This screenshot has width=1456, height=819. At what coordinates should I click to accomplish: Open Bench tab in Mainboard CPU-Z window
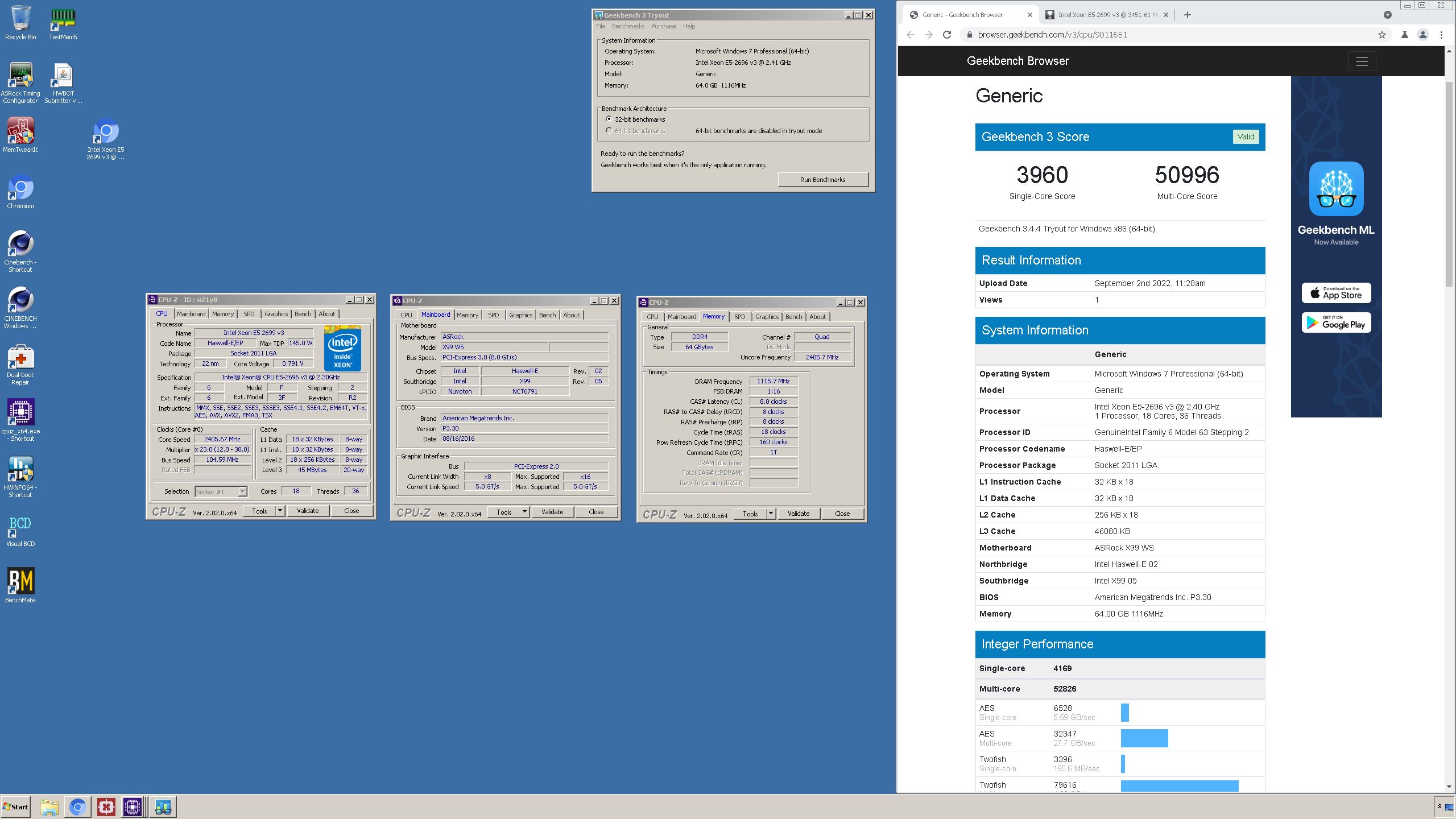pos(548,315)
